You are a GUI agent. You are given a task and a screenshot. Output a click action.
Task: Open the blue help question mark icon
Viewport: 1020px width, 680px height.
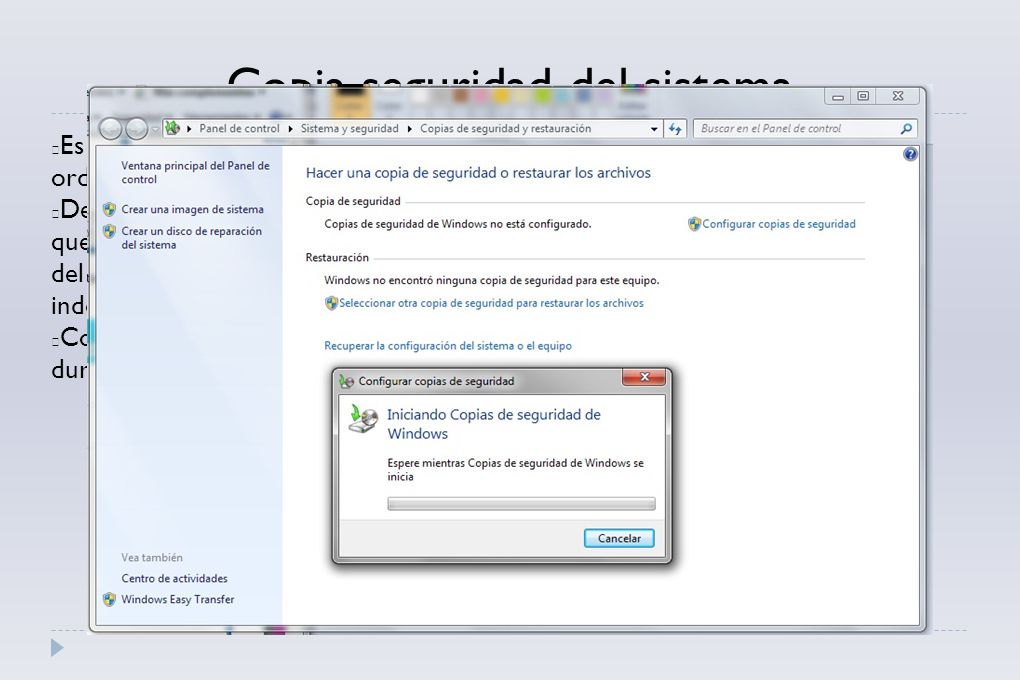click(x=910, y=154)
